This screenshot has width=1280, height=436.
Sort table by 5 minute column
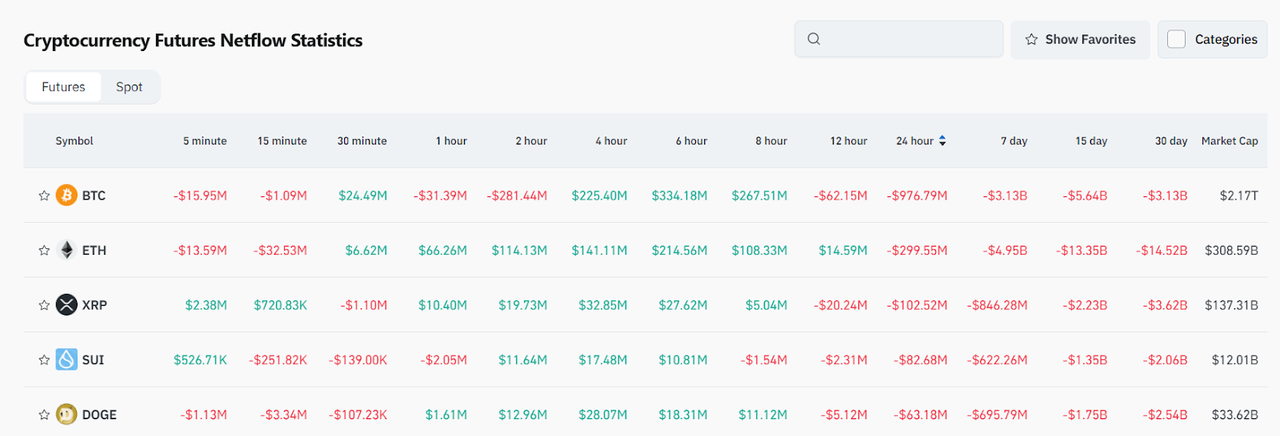click(x=204, y=141)
